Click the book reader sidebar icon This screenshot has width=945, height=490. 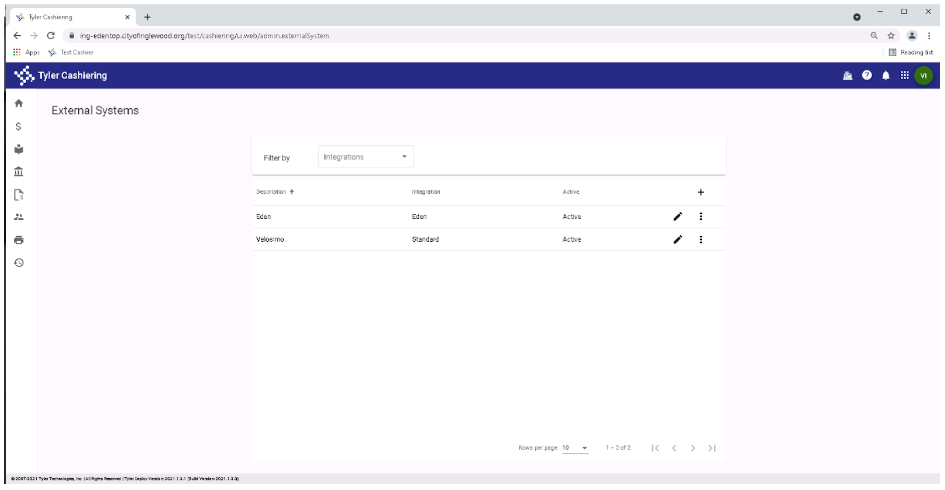(19, 149)
